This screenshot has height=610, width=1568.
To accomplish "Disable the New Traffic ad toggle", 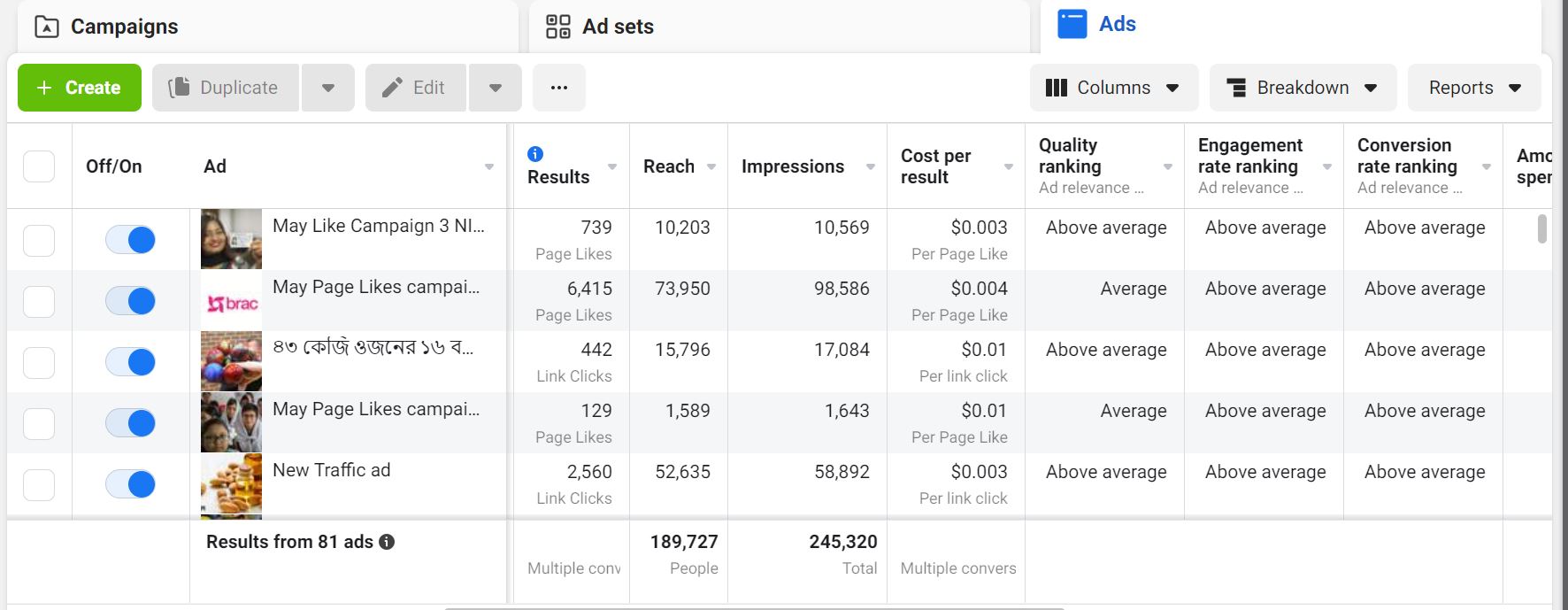I will (130, 484).
